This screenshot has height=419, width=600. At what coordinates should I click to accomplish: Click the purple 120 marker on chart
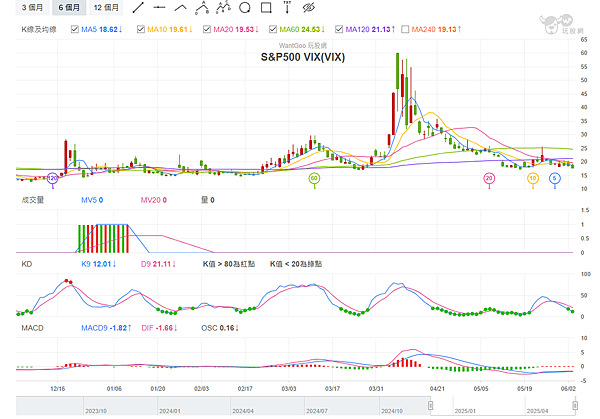pos(52,178)
